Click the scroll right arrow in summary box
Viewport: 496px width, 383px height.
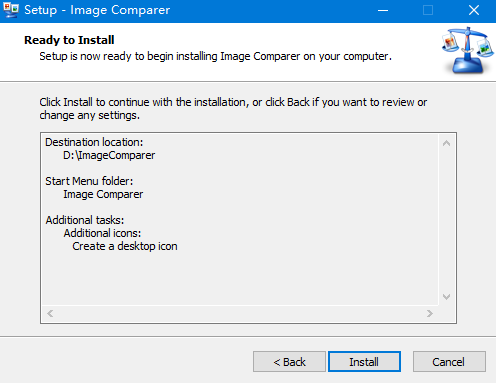click(430, 313)
